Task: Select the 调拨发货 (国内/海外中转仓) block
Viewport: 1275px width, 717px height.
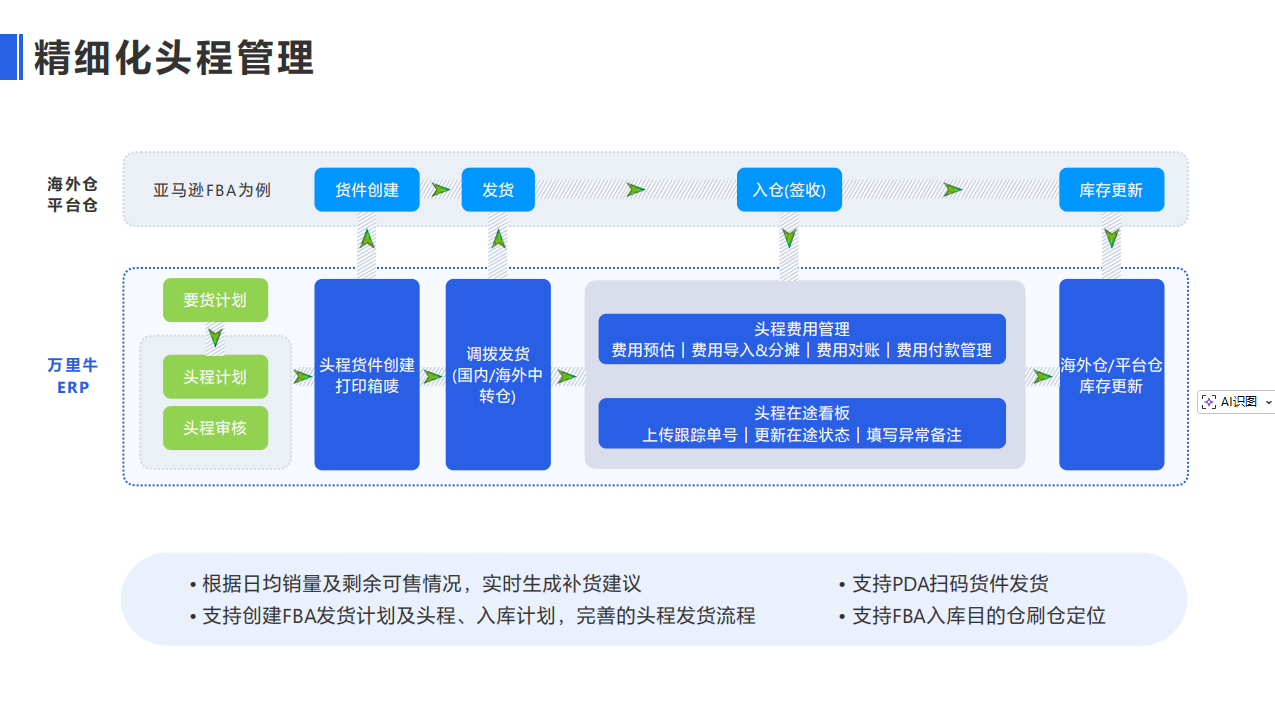Action: (498, 375)
